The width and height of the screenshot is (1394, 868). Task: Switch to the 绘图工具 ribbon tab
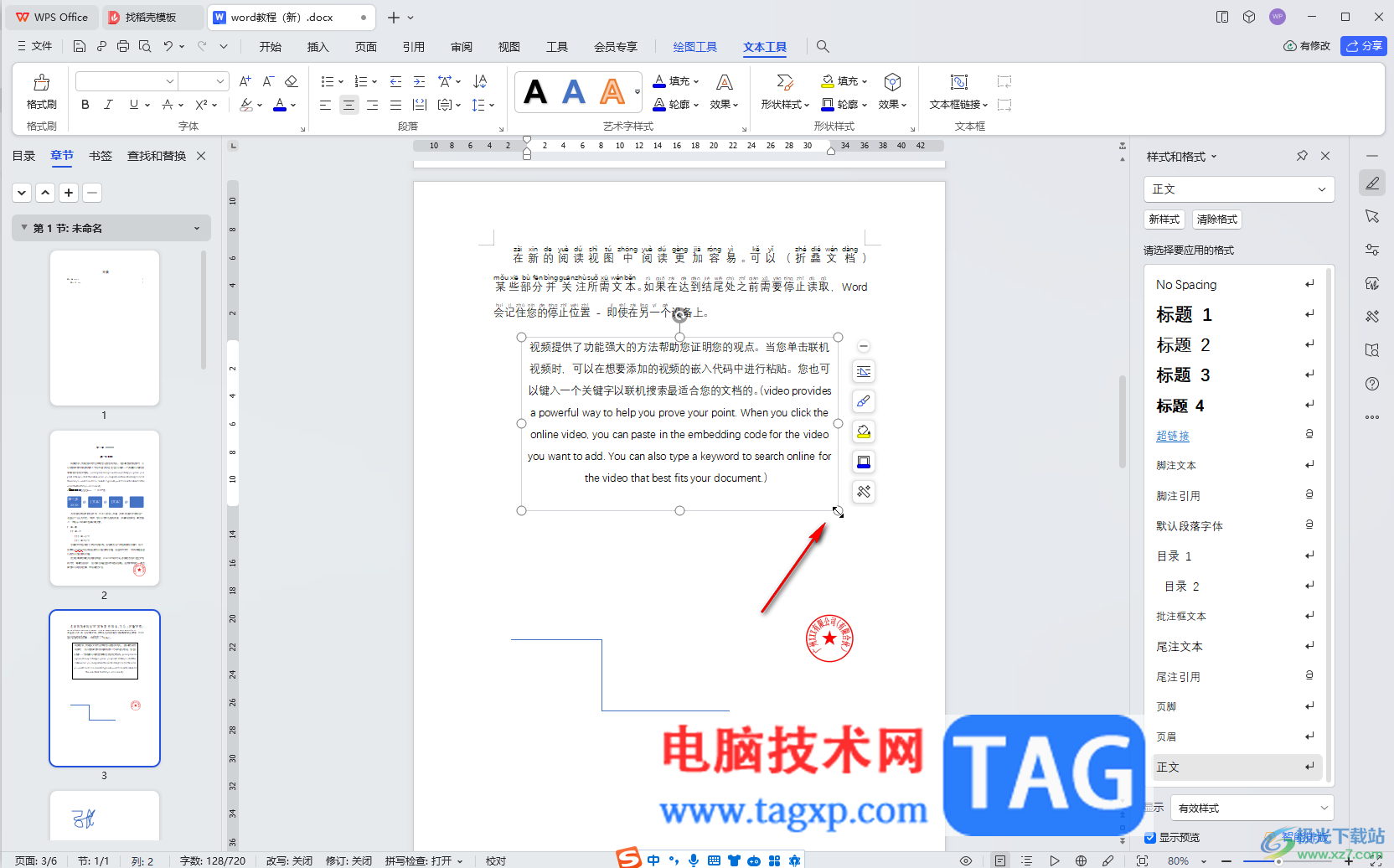click(695, 46)
